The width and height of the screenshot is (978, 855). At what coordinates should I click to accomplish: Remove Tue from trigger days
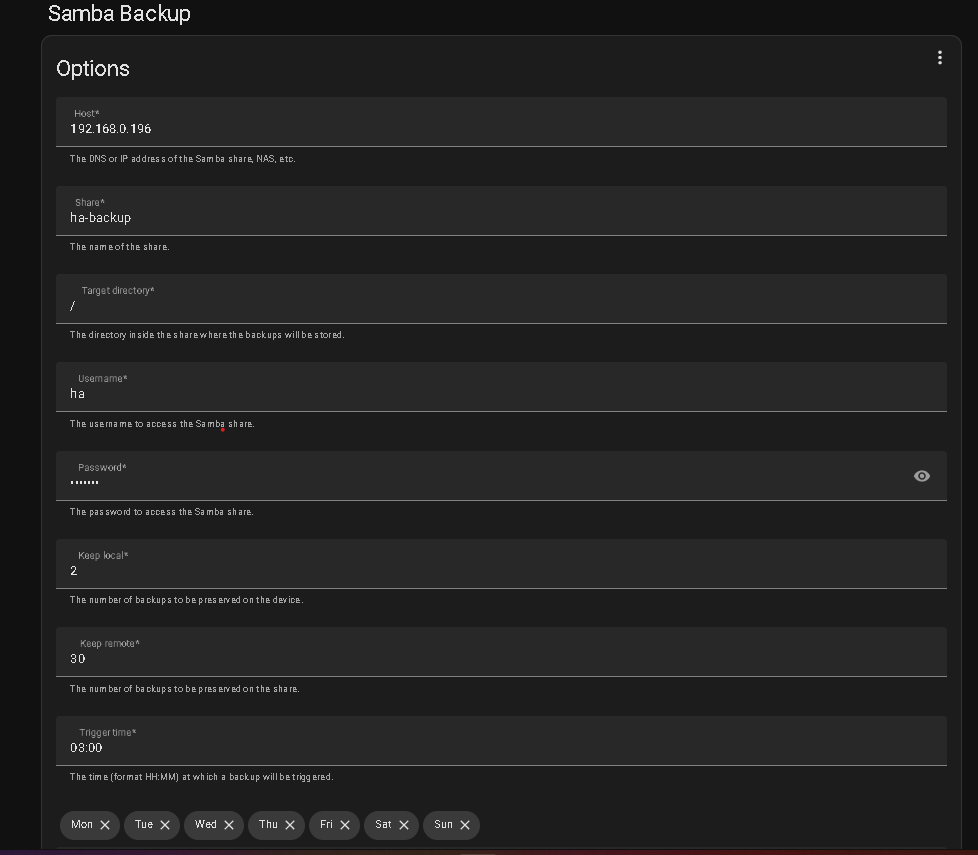pyautogui.click(x=165, y=825)
